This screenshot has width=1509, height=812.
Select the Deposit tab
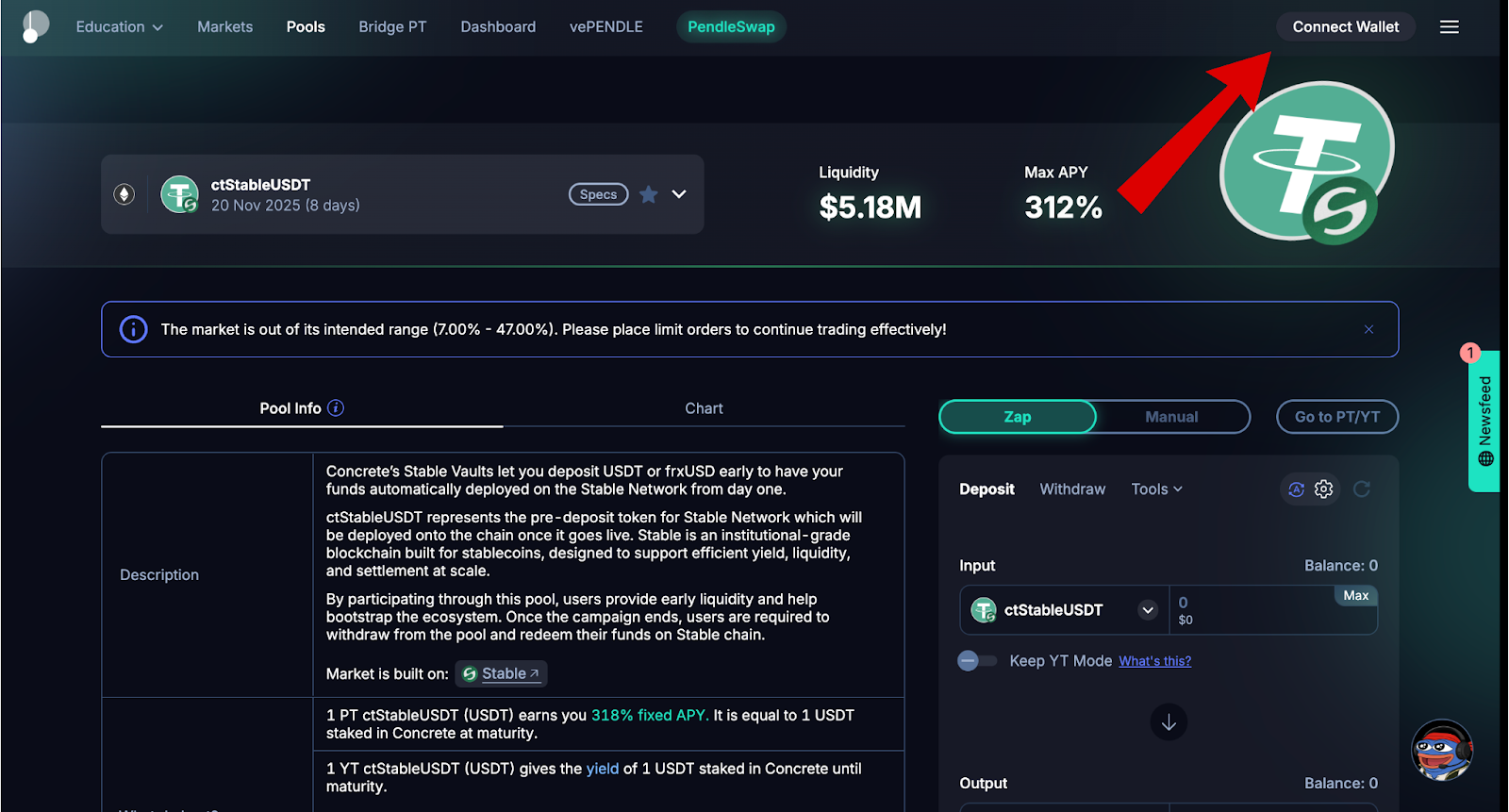987,489
